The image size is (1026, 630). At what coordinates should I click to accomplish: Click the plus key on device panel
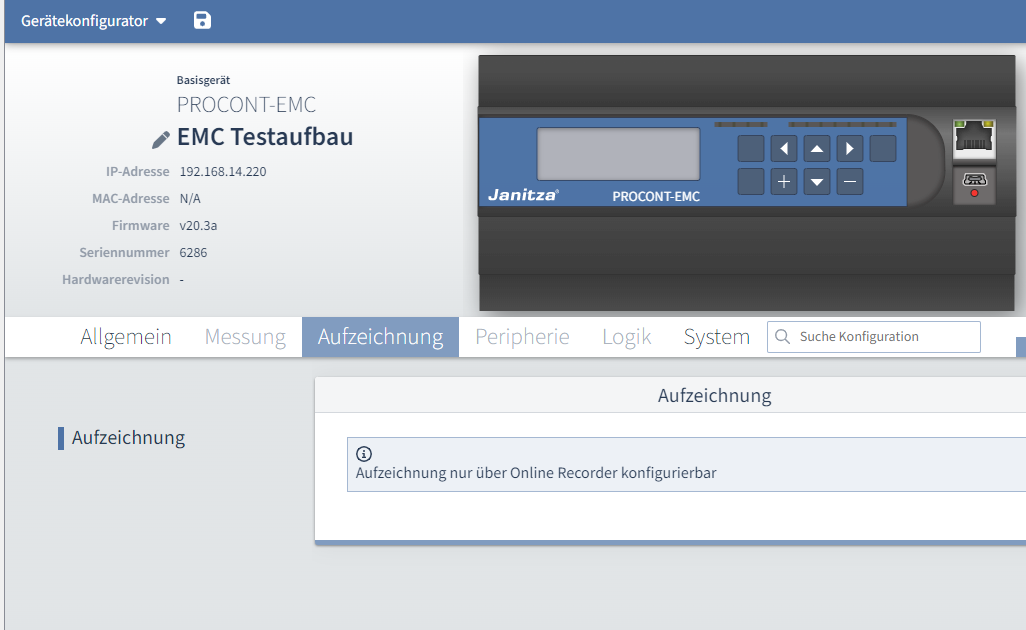(783, 182)
